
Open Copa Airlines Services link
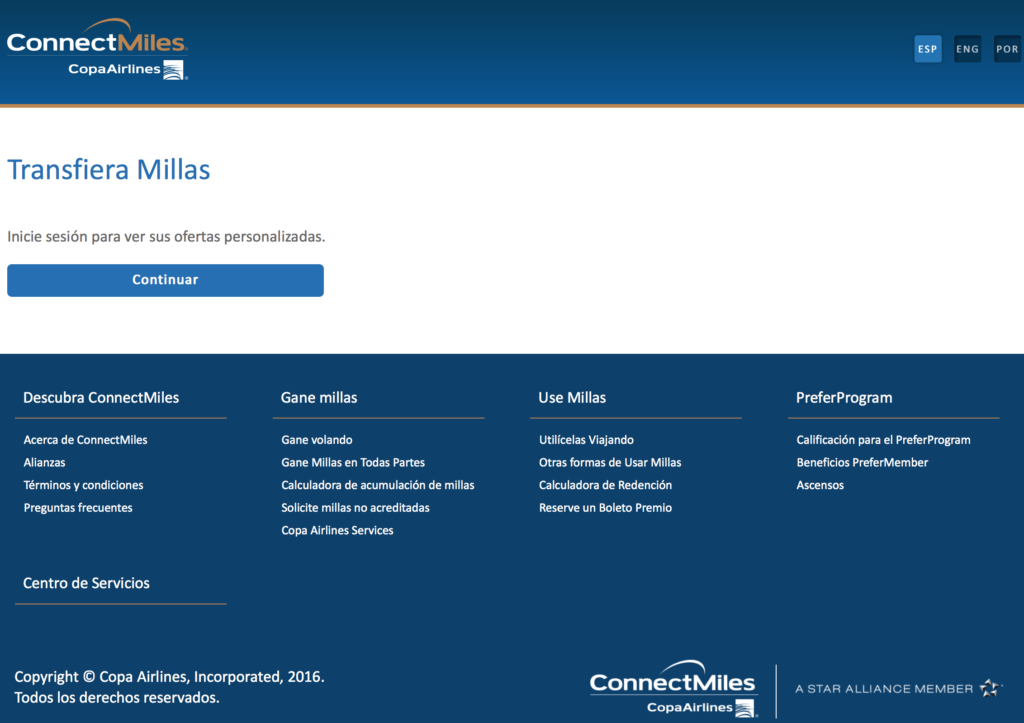coord(337,530)
